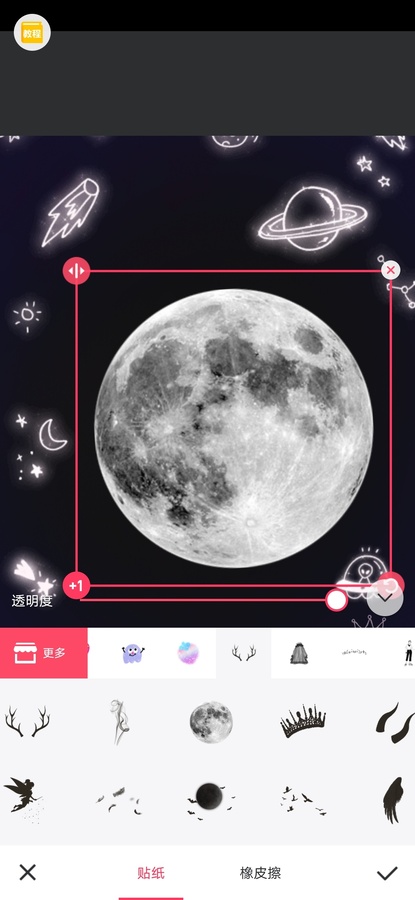Select the purple ghost sticker pack
Viewport: 415px width, 900px height.
point(133,653)
